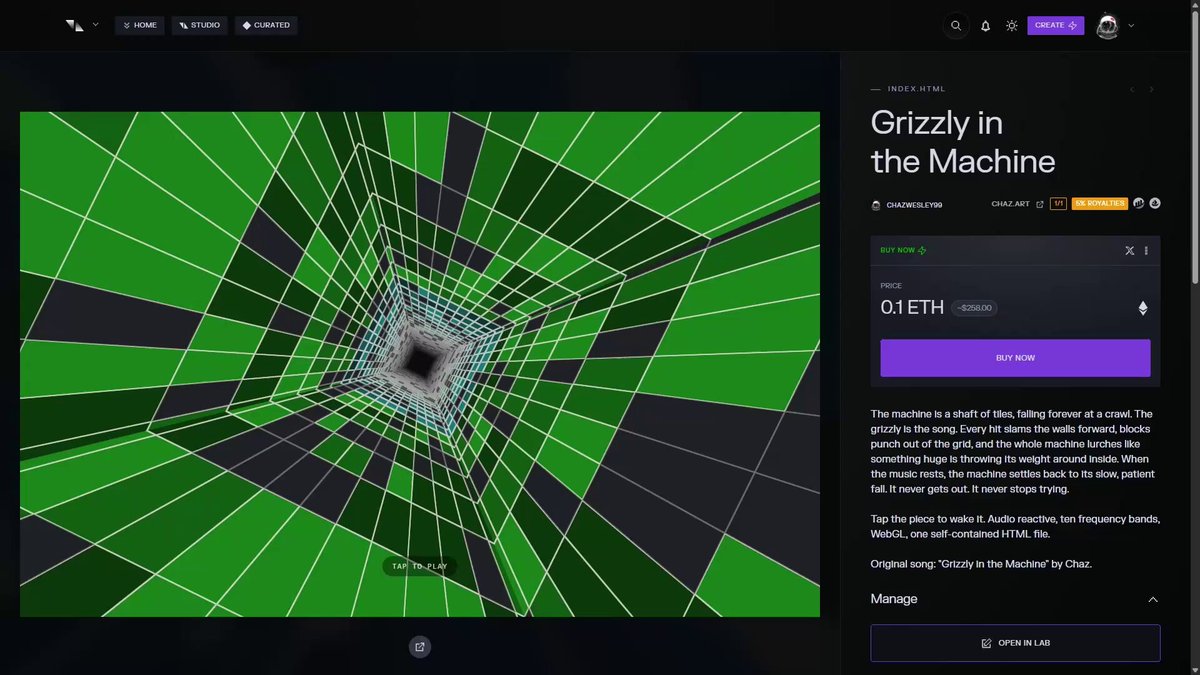The height and width of the screenshot is (675, 1200).
Task: Expand the dropdown arrow beside the logo
Action: pos(96,25)
